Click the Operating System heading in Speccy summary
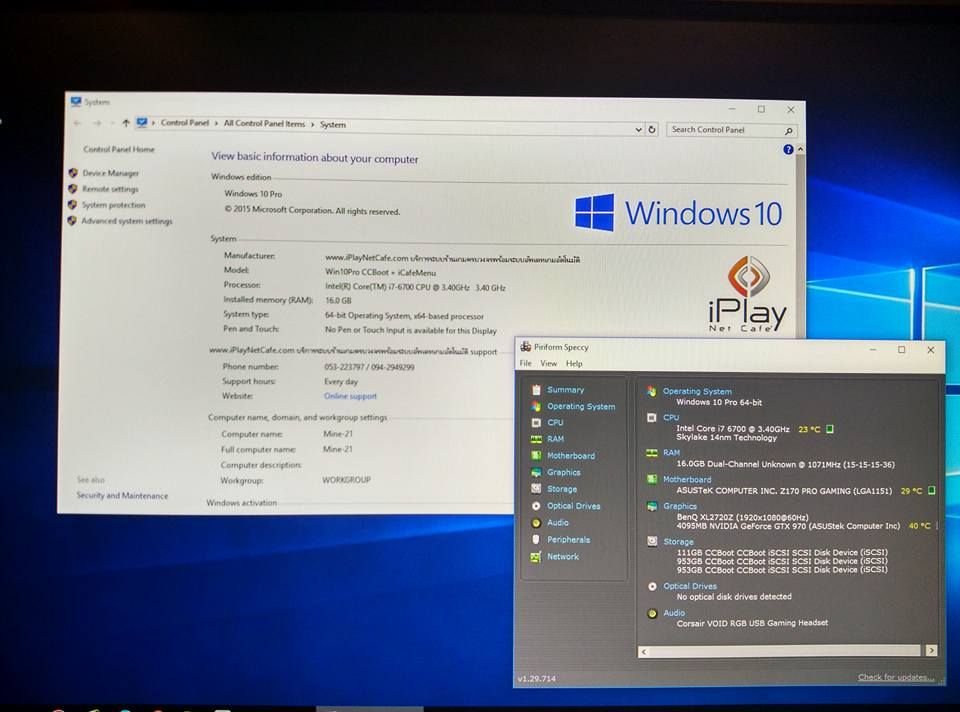960x712 pixels. tap(697, 391)
